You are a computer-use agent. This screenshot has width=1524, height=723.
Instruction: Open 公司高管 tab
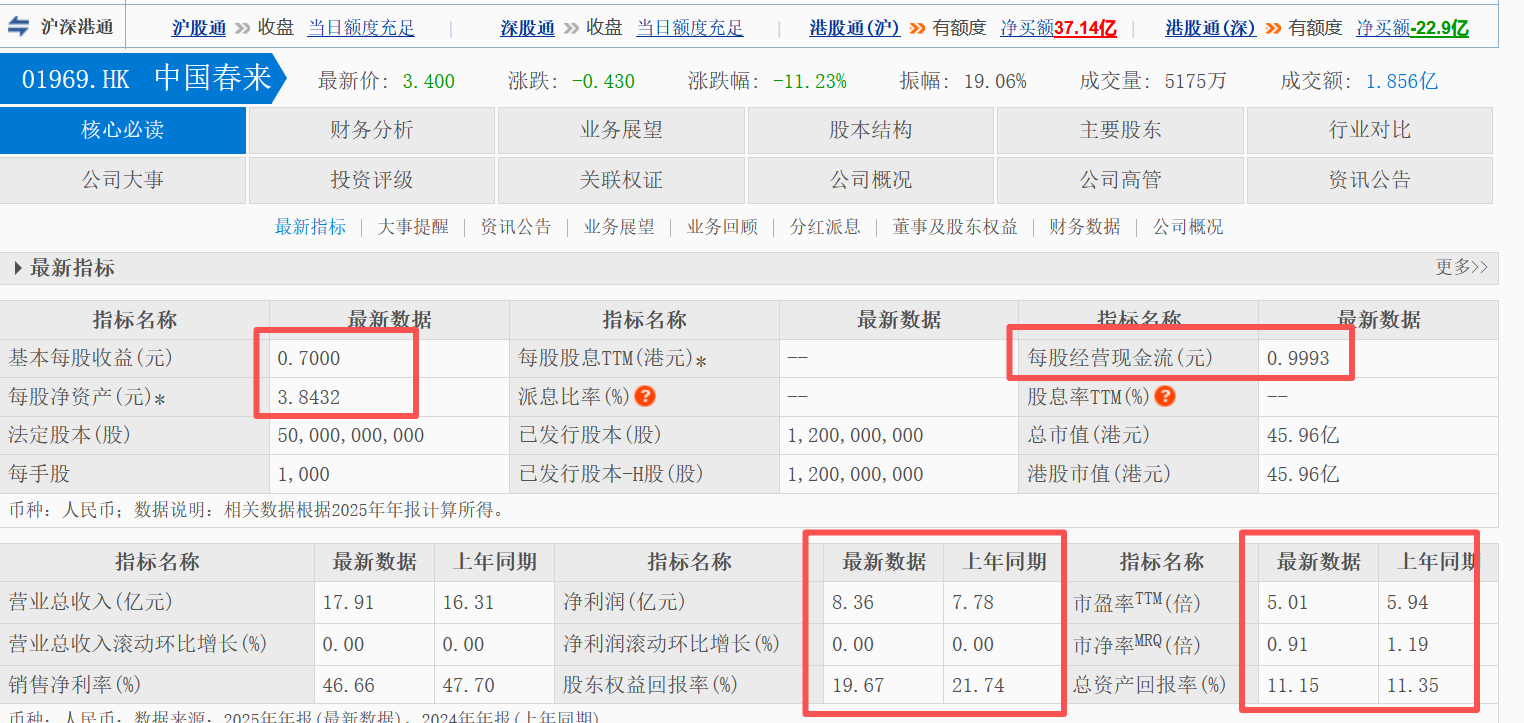click(1120, 180)
